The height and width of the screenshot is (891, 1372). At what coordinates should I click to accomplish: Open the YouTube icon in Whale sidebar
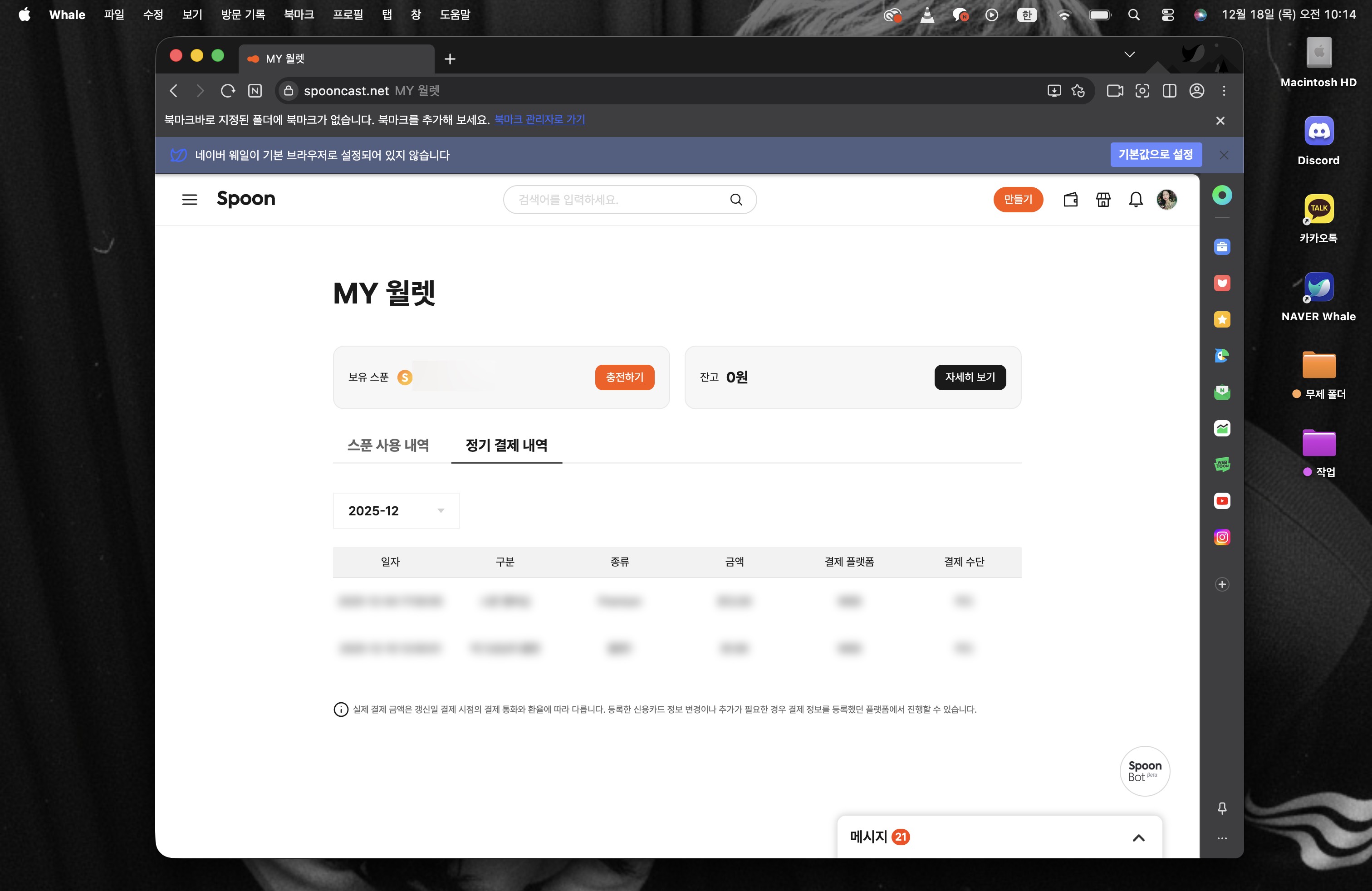[x=1221, y=501]
